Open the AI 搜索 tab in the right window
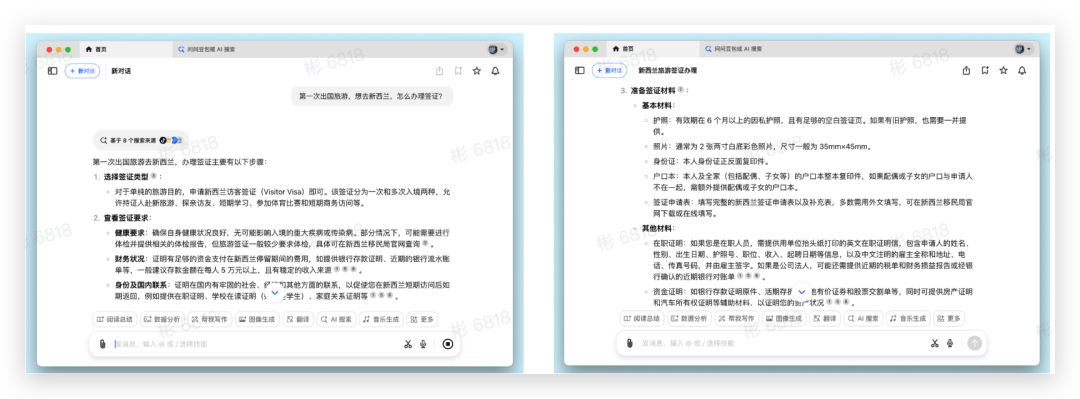 coord(734,49)
